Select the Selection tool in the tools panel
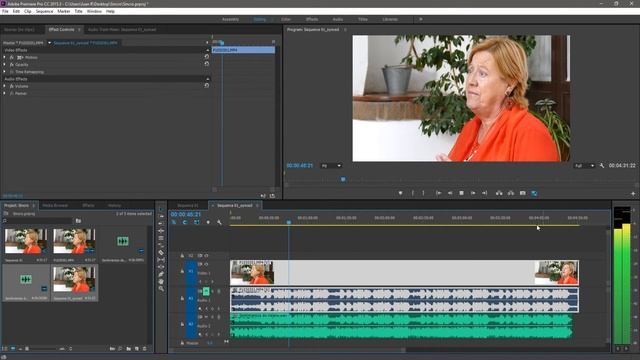Screen dimensions: 640x360 pyautogui.click(x=161, y=209)
